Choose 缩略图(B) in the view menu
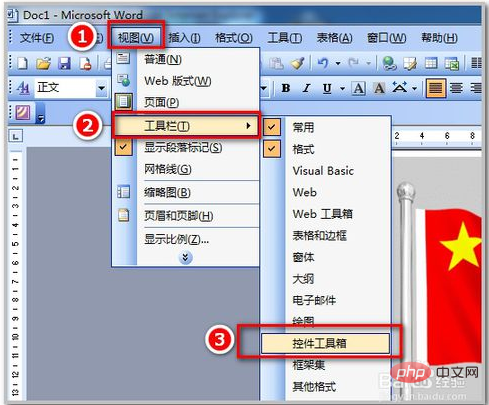This screenshot has height=405, width=489. click(x=186, y=192)
